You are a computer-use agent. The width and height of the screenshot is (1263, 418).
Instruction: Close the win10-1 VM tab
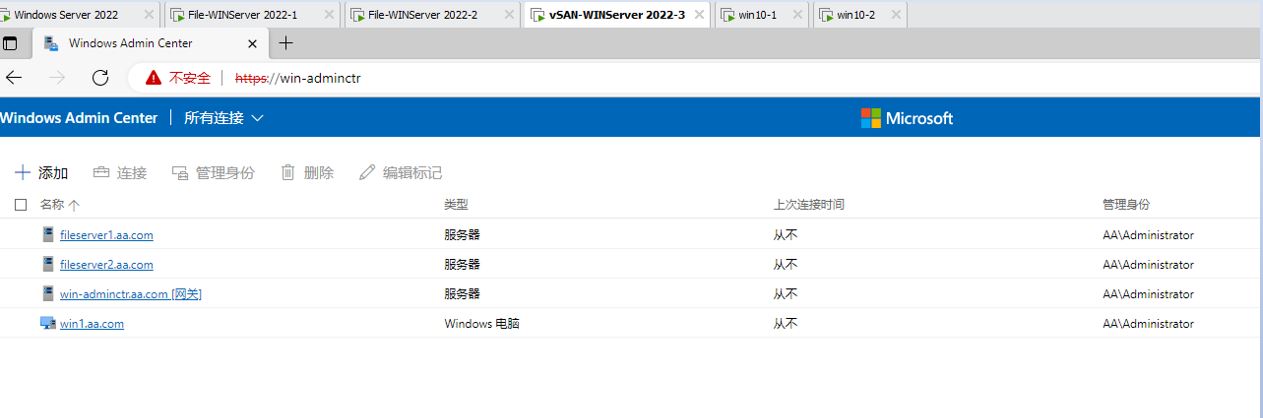click(x=797, y=15)
